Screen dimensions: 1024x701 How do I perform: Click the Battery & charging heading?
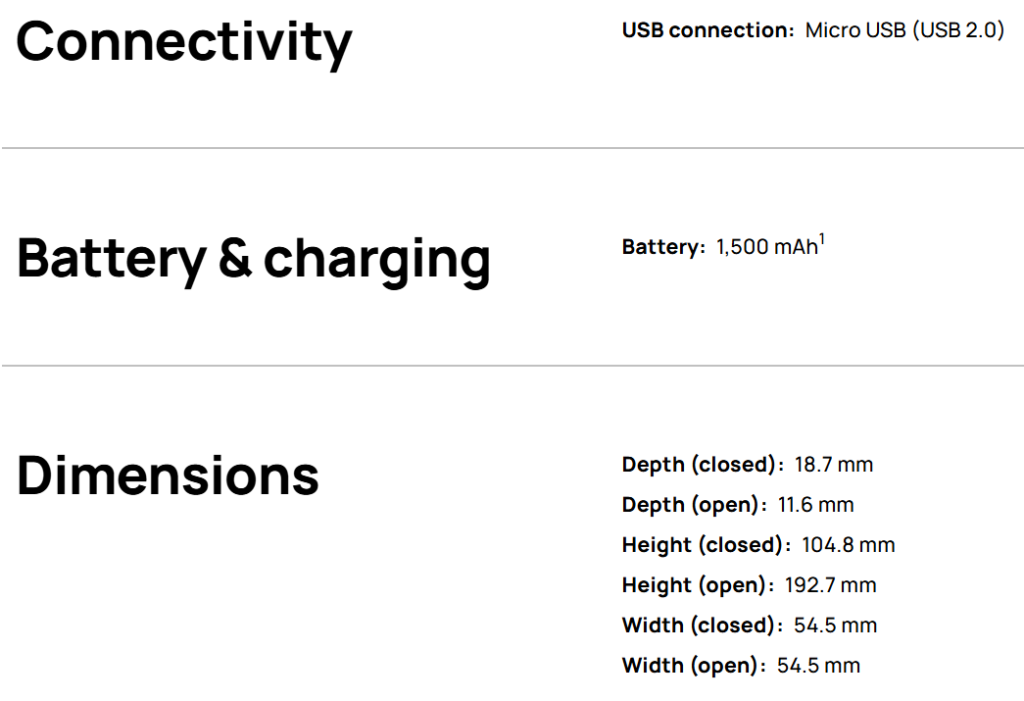click(x=253, y=258)
